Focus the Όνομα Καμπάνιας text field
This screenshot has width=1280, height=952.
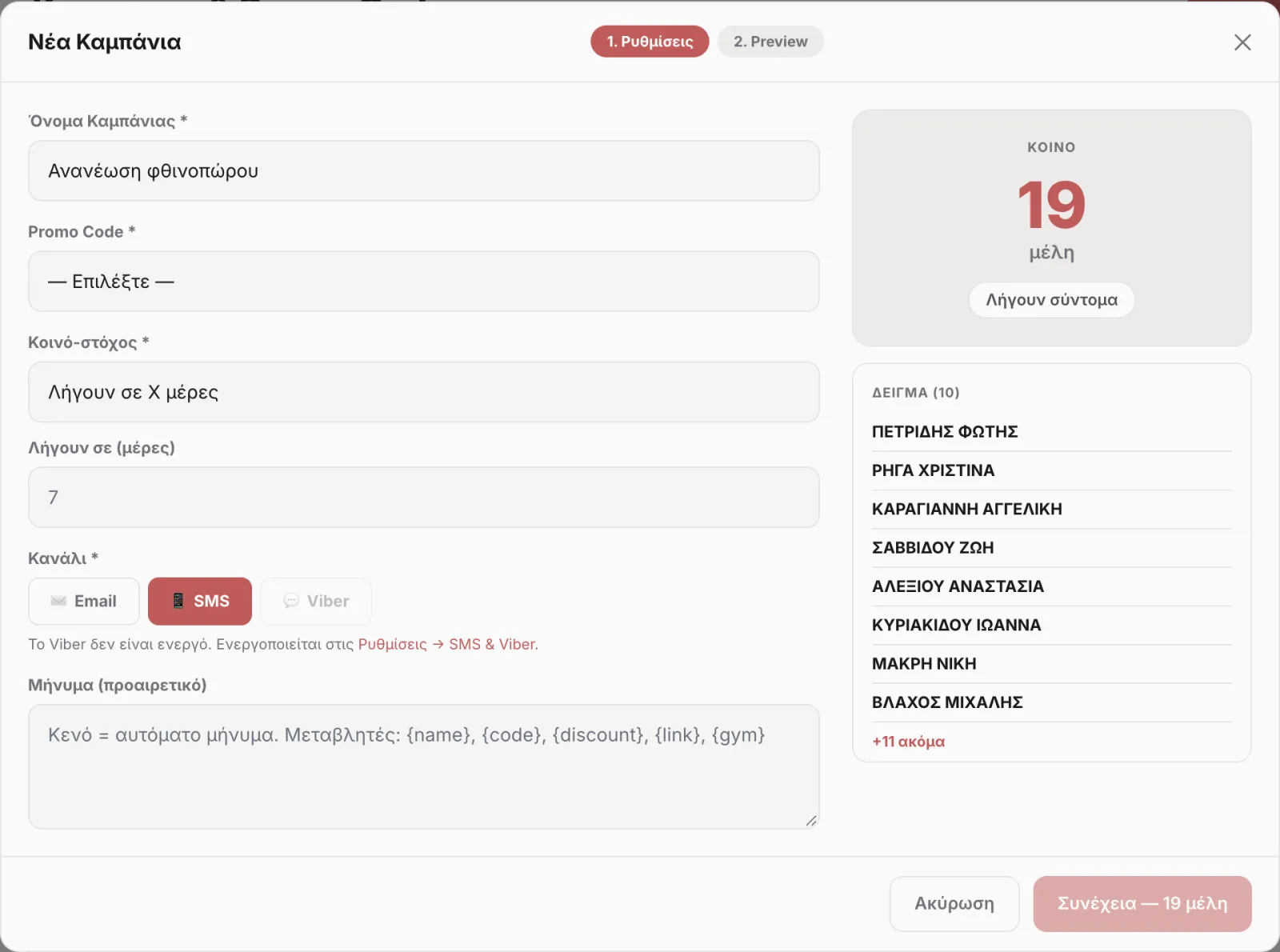coord(423,171)
